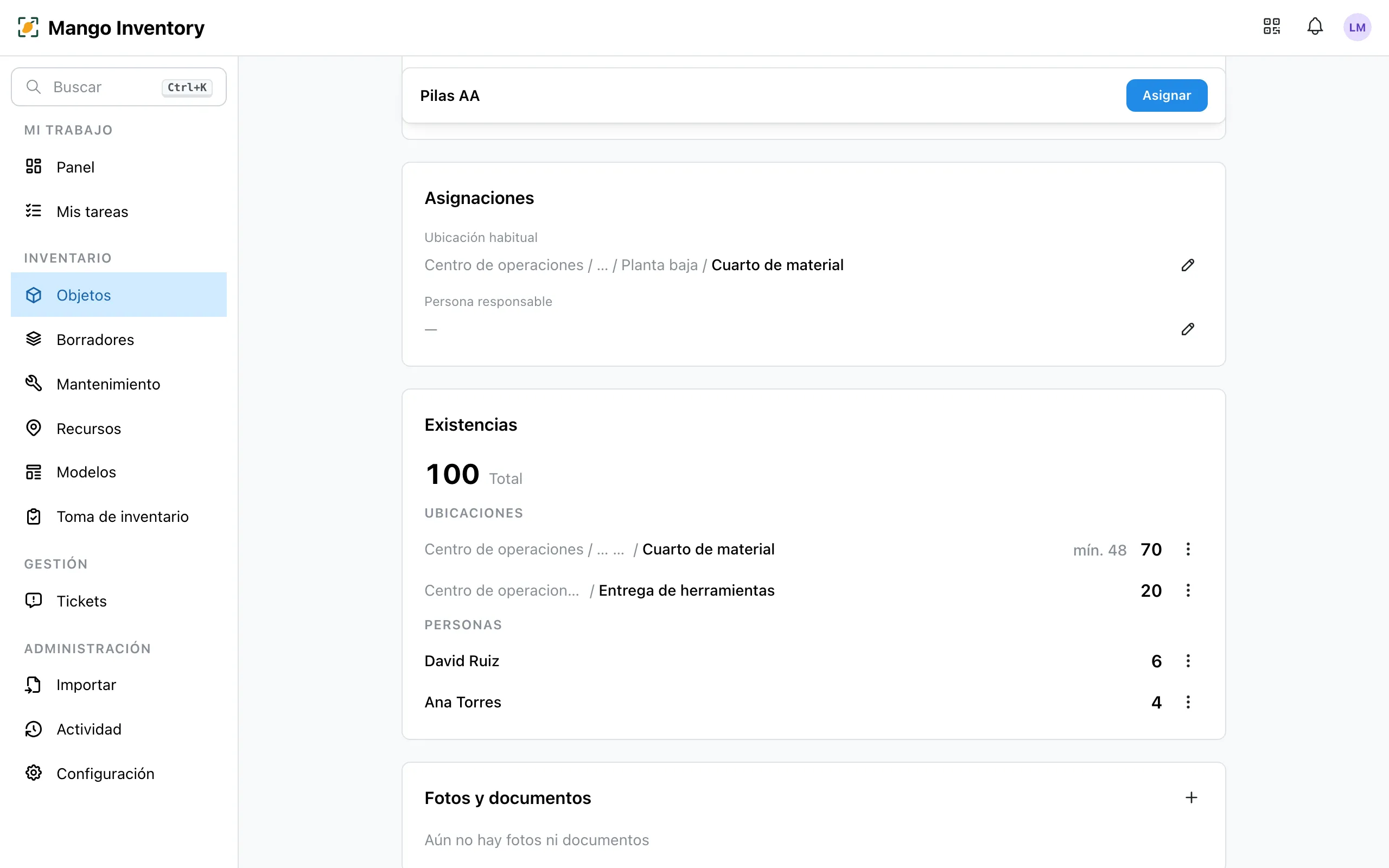Edit the Ubicación habitual pencil icon
1389x868 pixels.
[x=1188, y=265]
